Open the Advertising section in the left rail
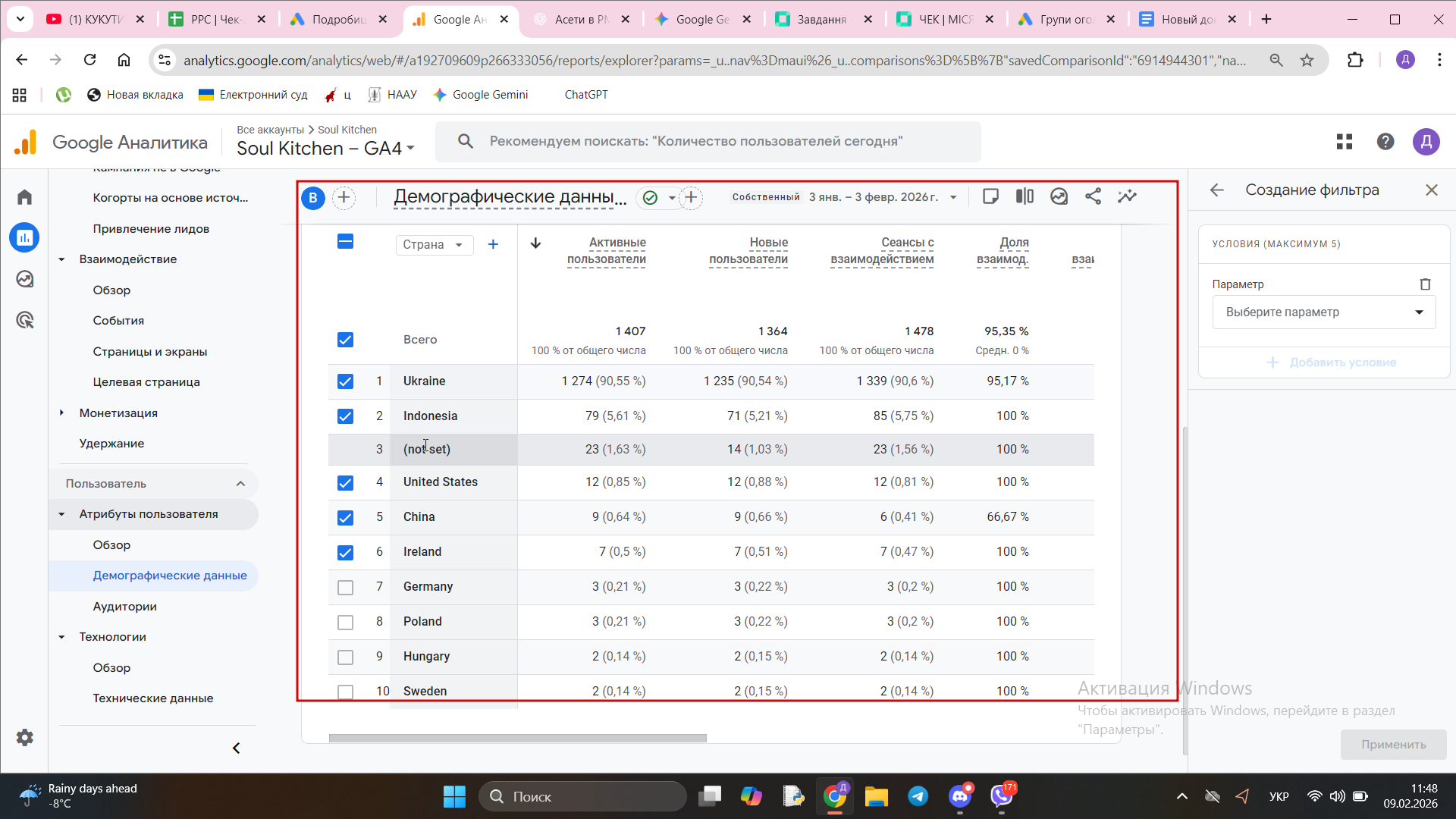The height and width of the screenshot is (819, 1456). 25,320
